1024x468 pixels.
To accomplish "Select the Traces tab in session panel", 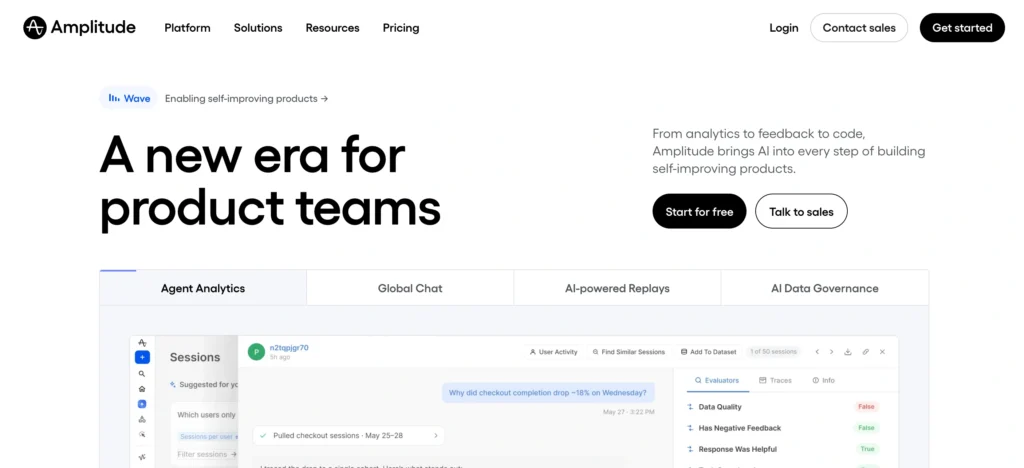I will [x=775, y=380].
